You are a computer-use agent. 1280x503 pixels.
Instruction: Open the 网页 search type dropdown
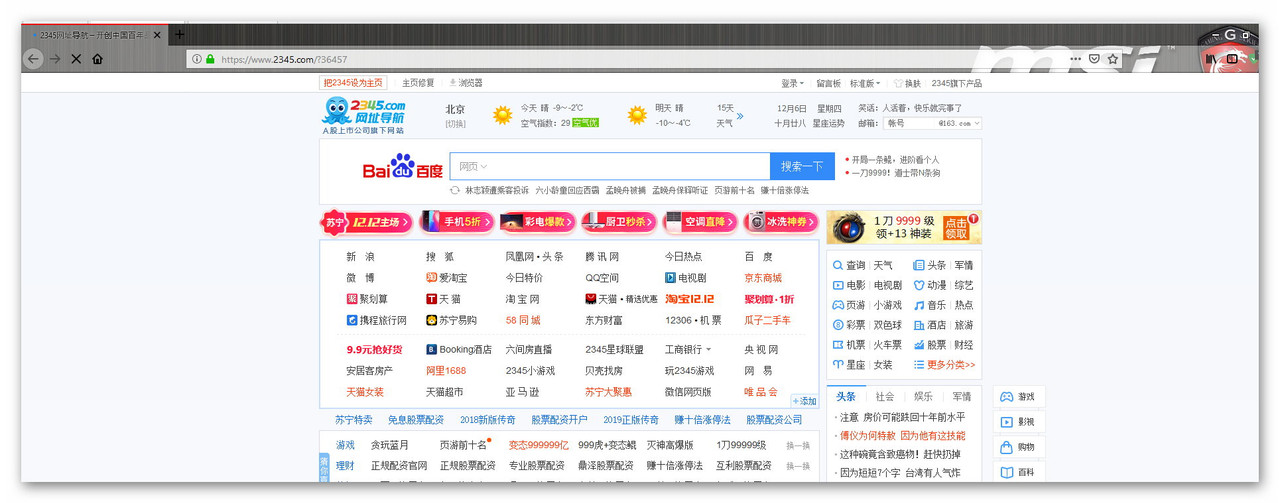473,167
